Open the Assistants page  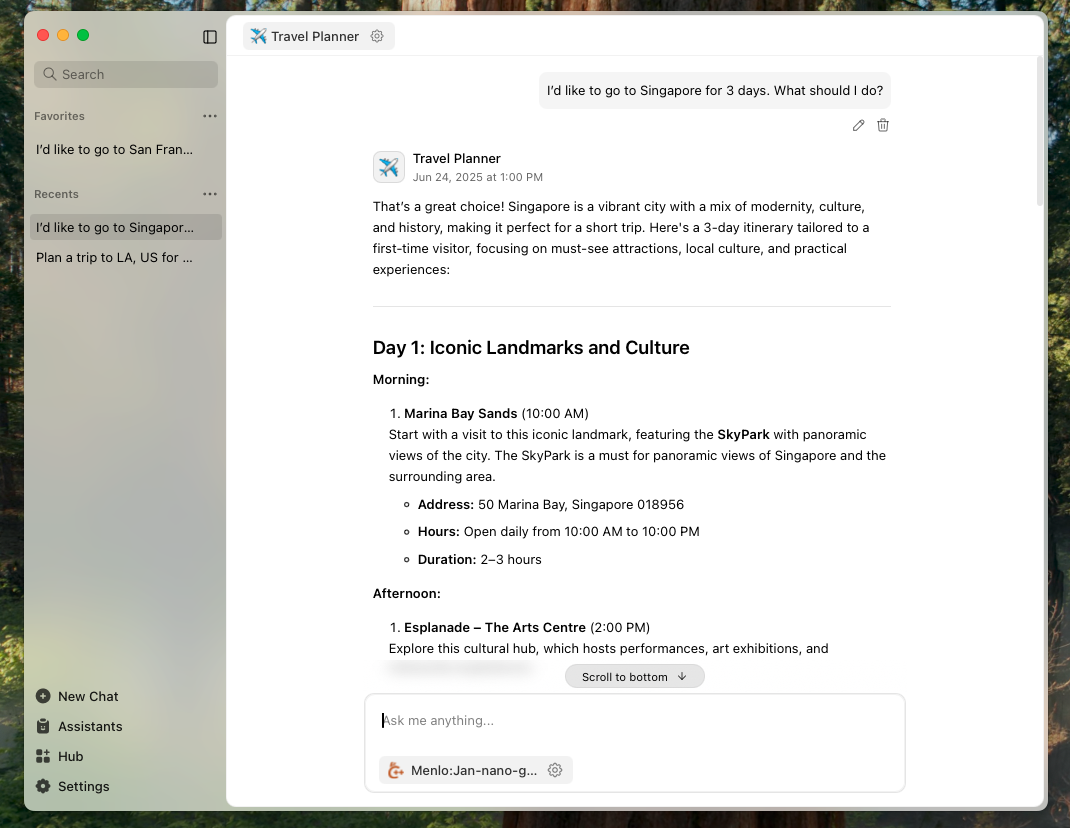[x=90, y=726]
